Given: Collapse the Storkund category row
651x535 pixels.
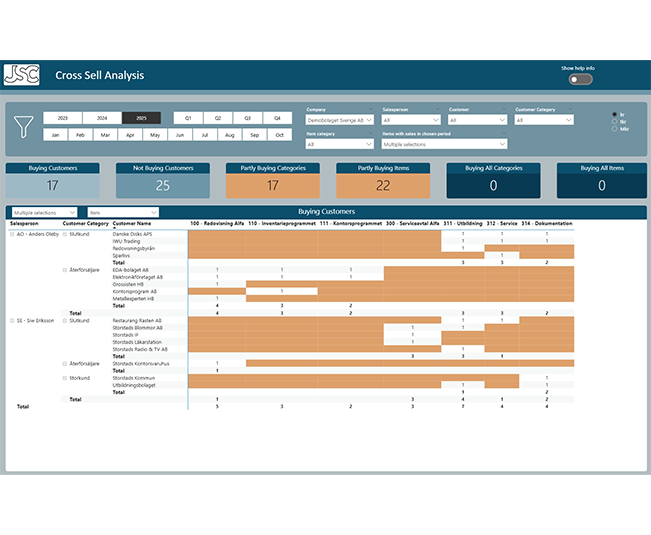Looking at the screenshot, I should pyautogui.click(x=65, y=378).
